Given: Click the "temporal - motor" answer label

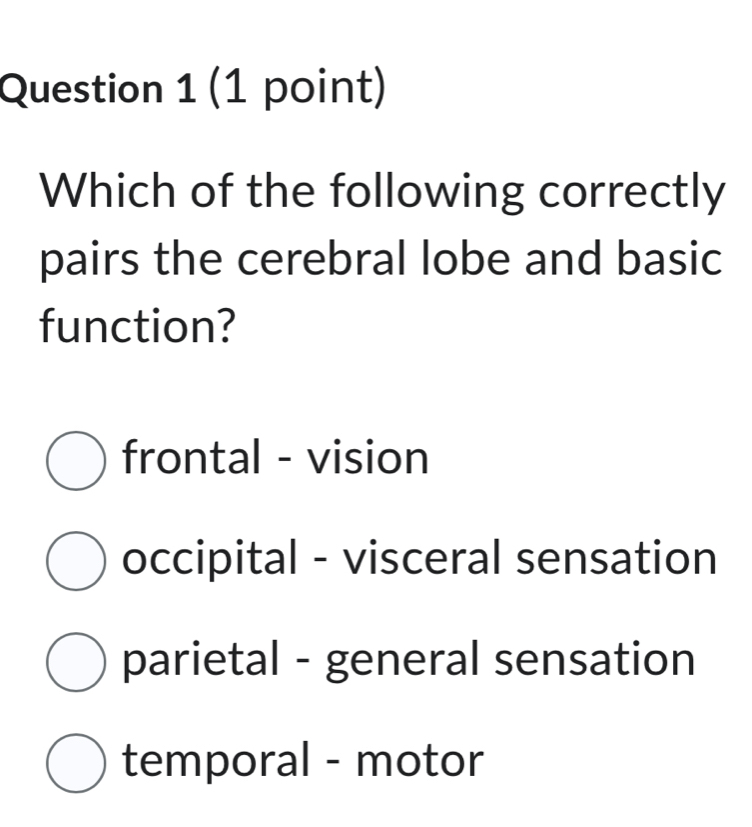Looking at the screenshot, I should point(303,761).
